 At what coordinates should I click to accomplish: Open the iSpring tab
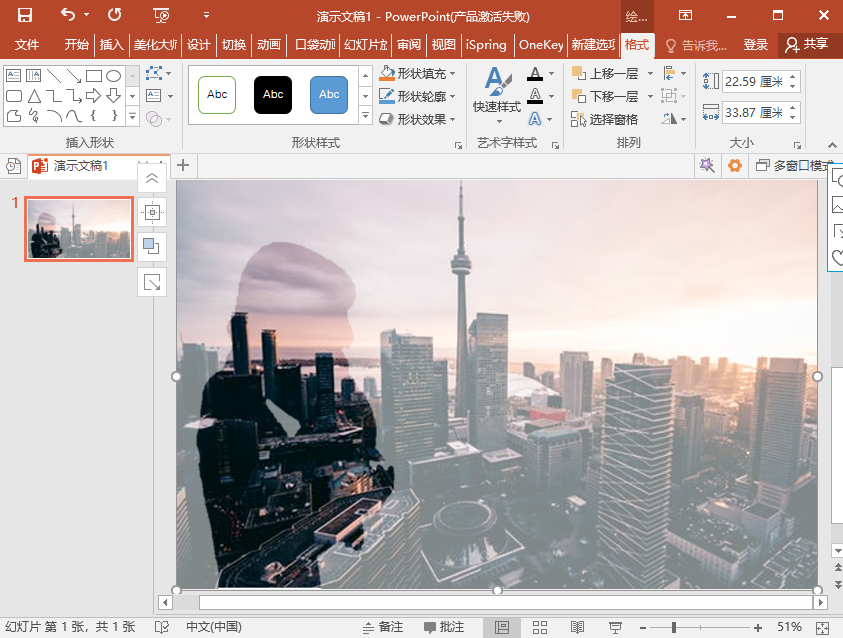(486, 45)
